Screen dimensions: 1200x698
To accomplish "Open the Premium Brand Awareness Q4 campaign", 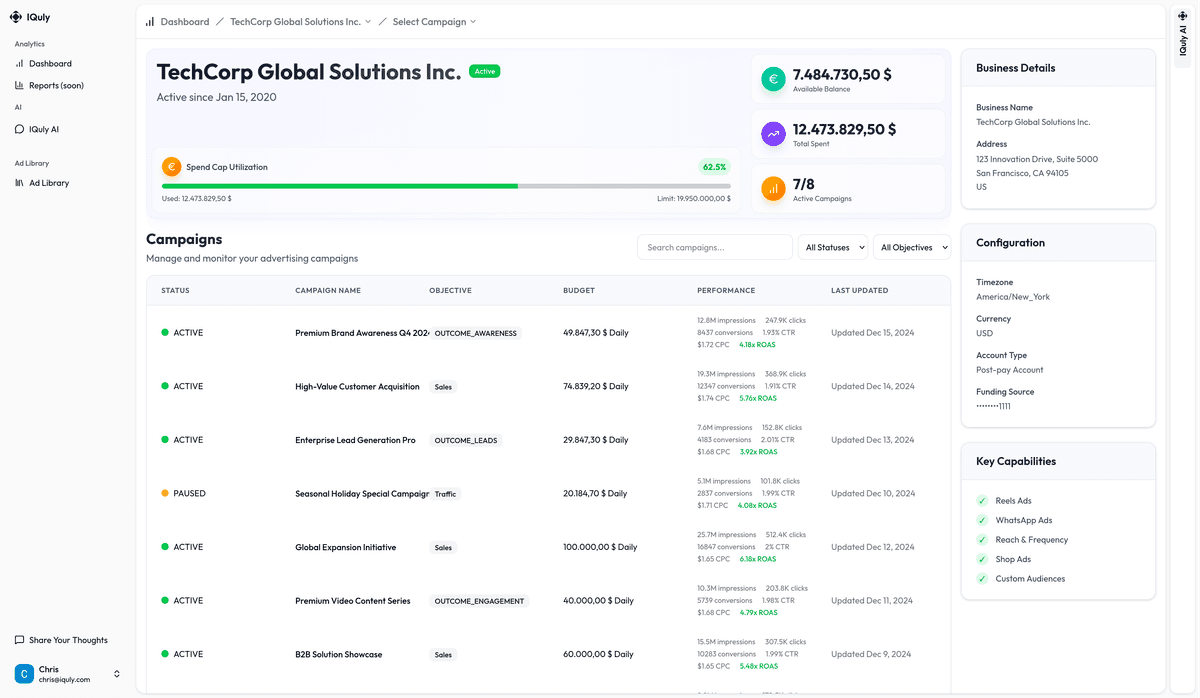I will click(360, 332).
